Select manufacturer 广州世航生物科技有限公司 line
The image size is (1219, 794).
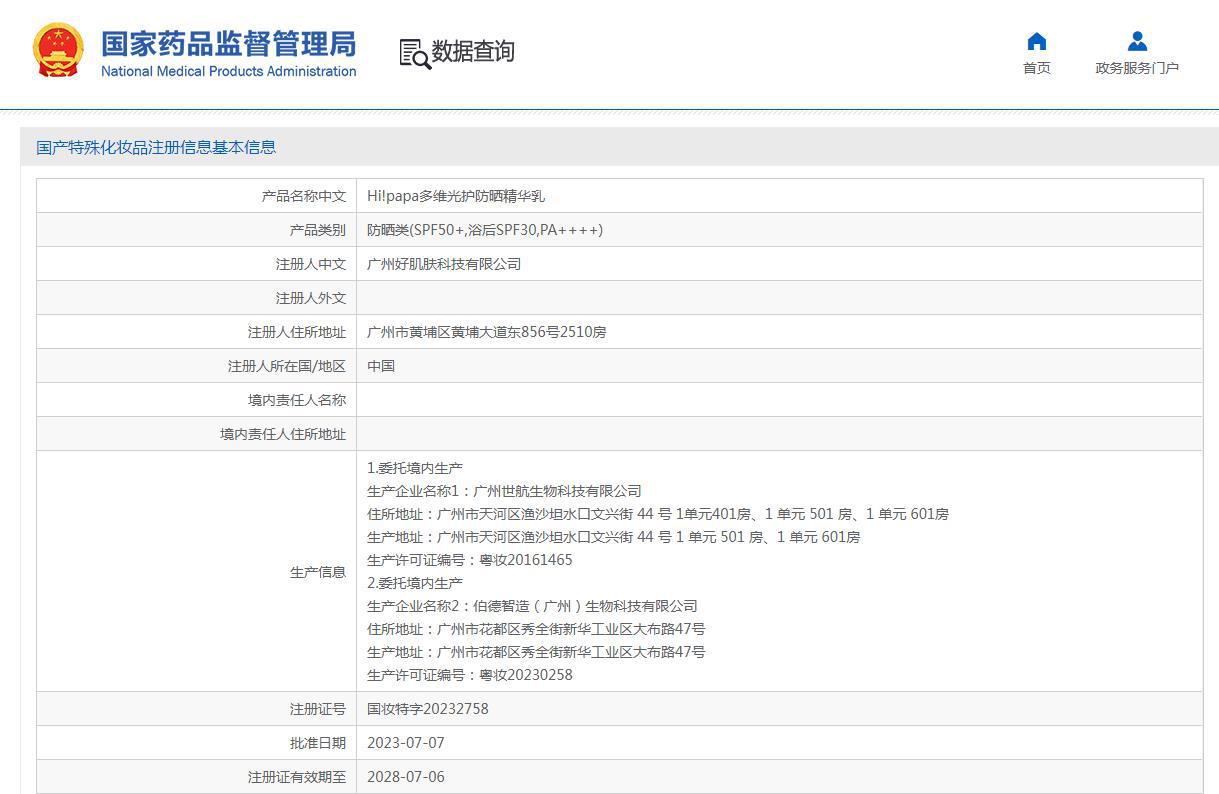504,491
